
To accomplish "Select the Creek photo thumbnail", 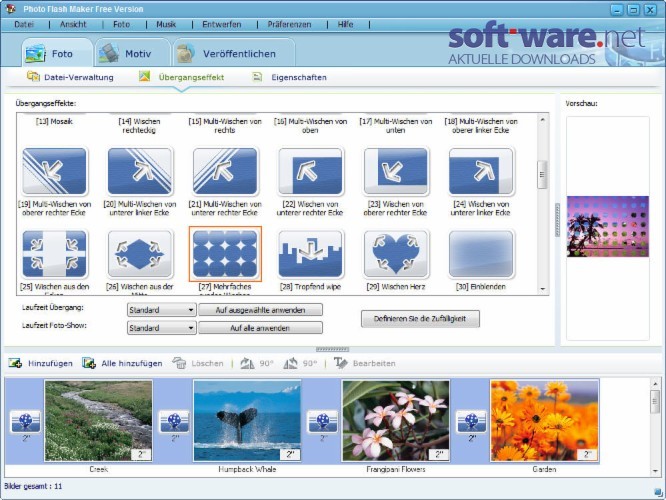I will (x=99, y=421).
